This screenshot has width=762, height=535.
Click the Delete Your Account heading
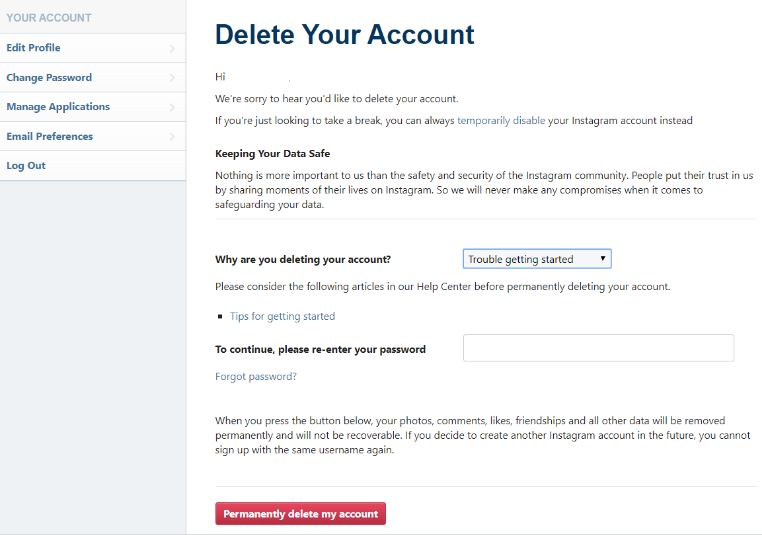(345, 34)
